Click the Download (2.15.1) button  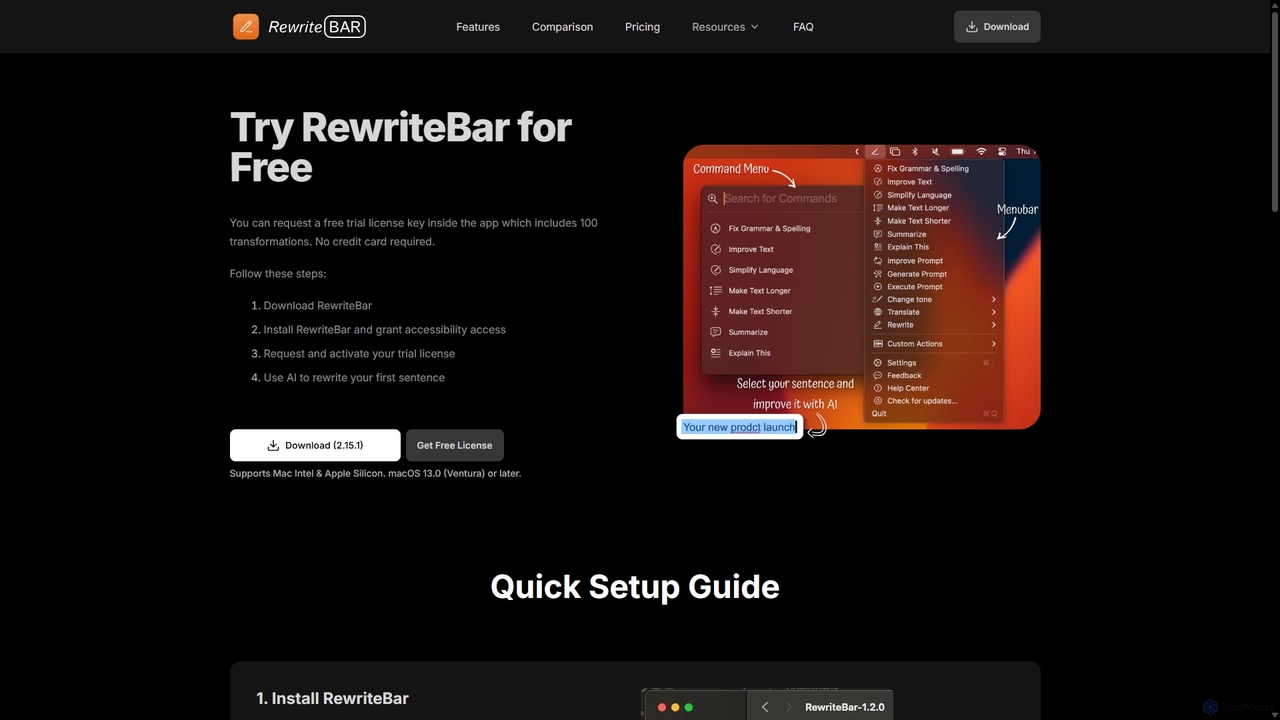pyautogui.click(x=315, y=445)
